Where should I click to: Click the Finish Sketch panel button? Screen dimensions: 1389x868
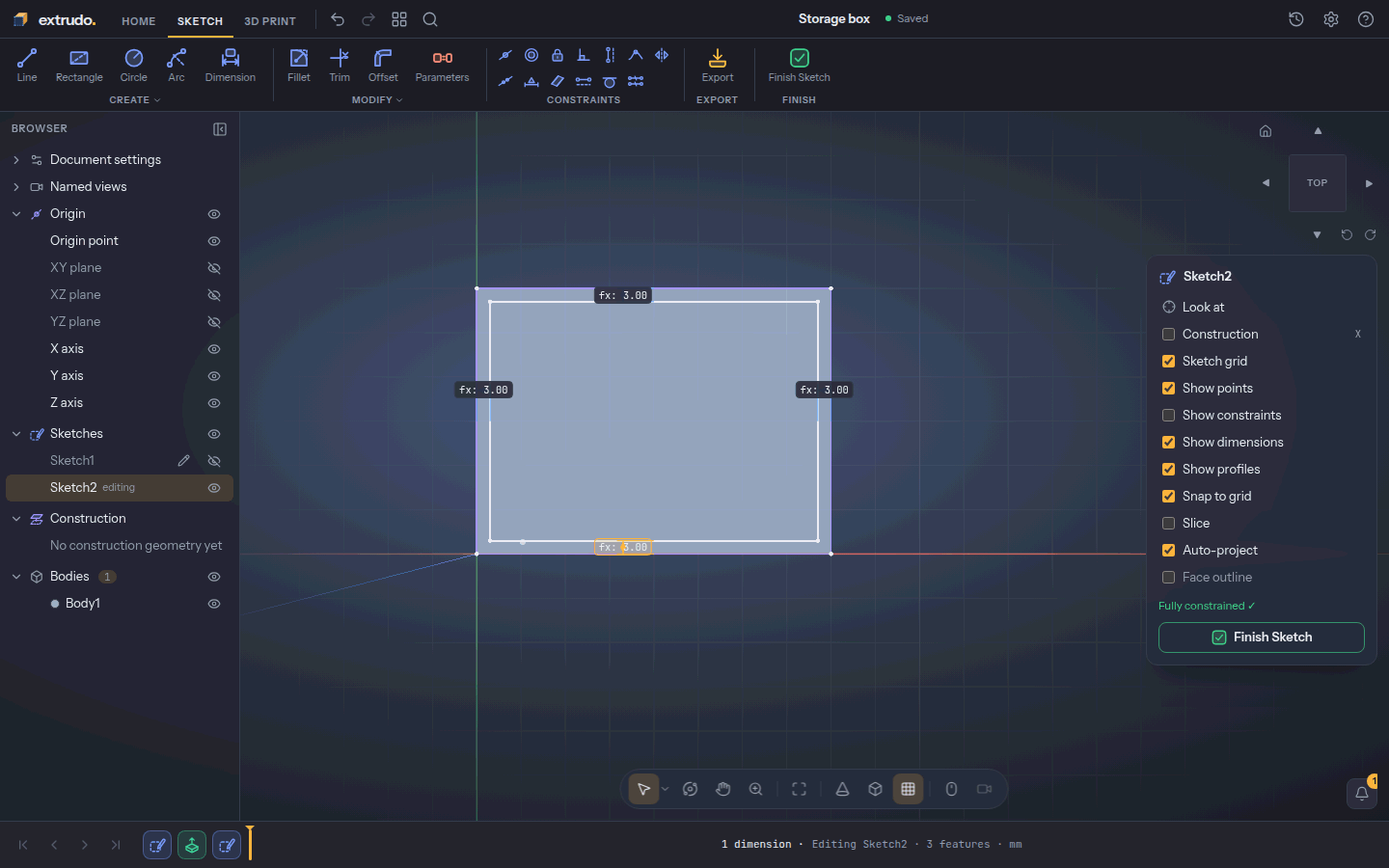click(1262, 637)
